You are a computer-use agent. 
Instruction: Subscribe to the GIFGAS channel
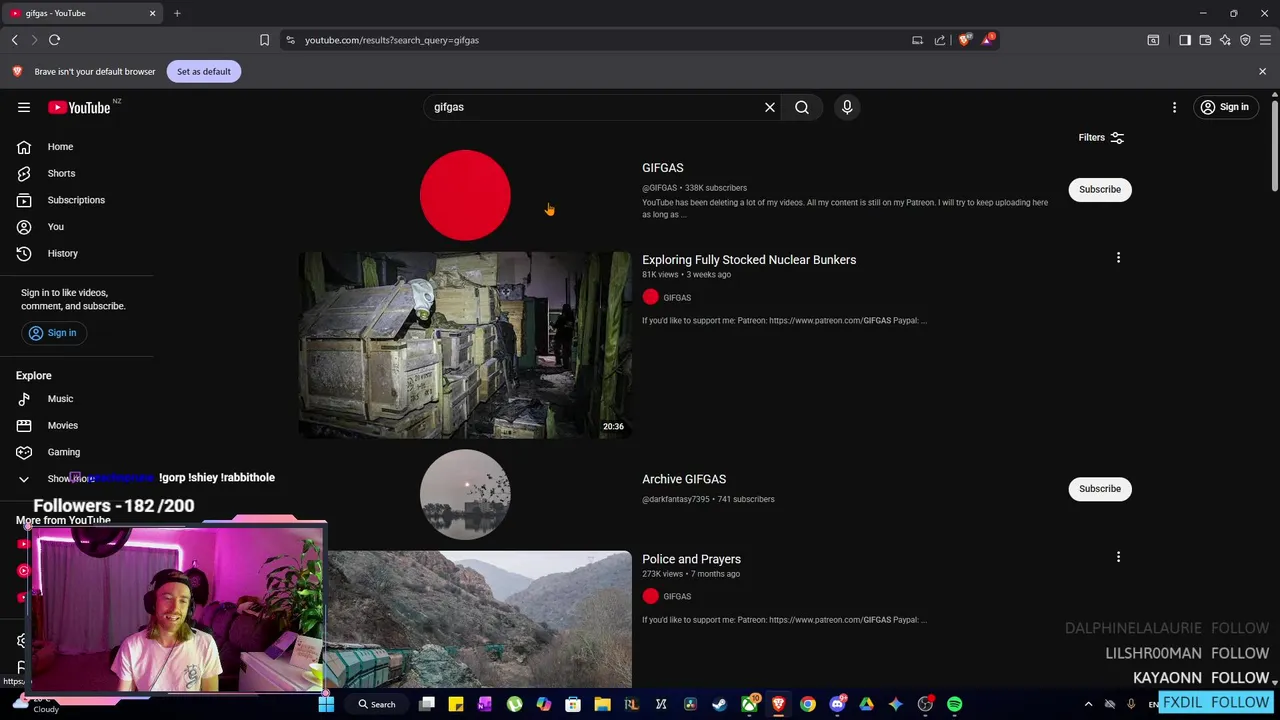coord(1100,189)
